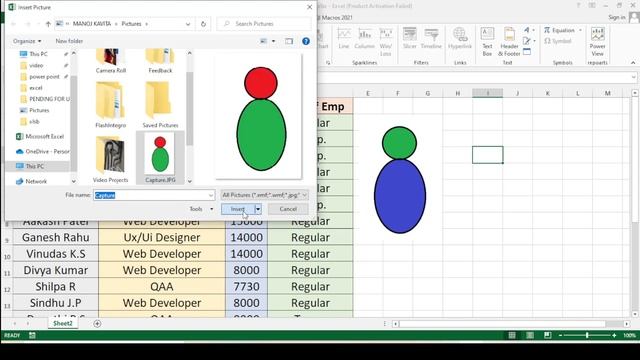Click the zoom slider handle
The width and height of the screenshot is (640, 360).
point(587,336)
